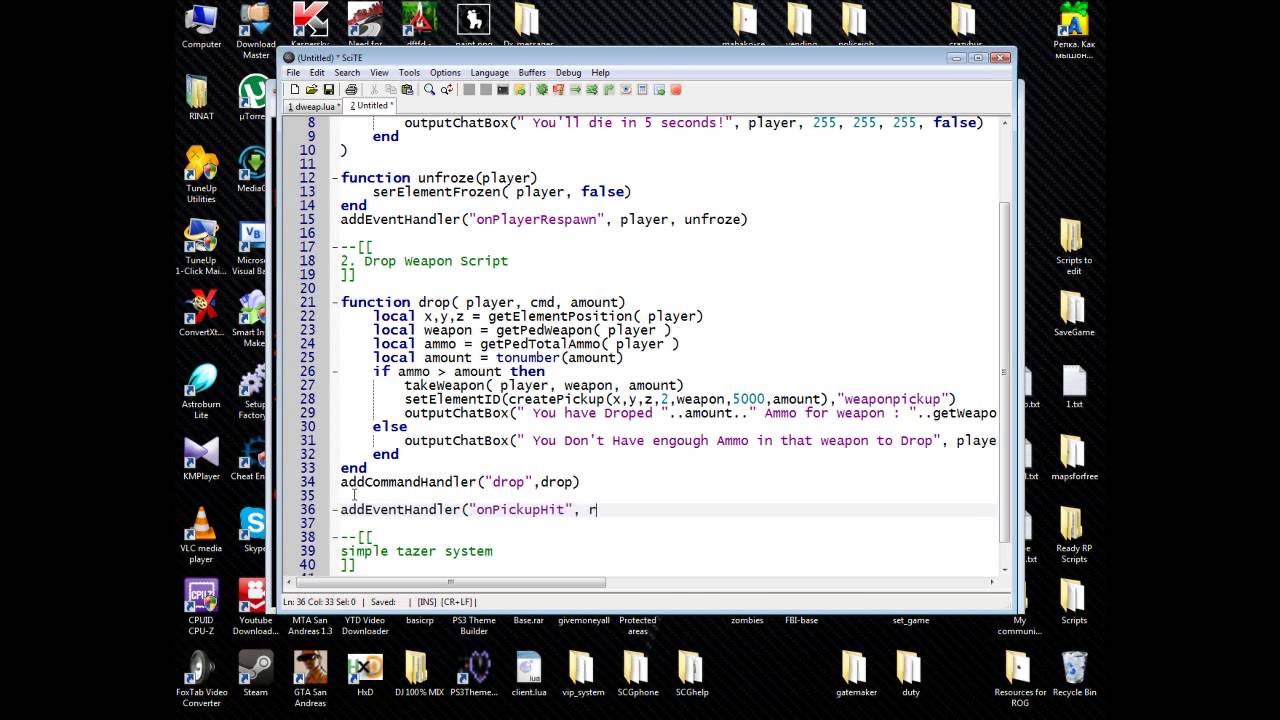Select the Computer desktop icon
Image resolution: width=1280 pixels, height=720 pixels.
point(201,26)
